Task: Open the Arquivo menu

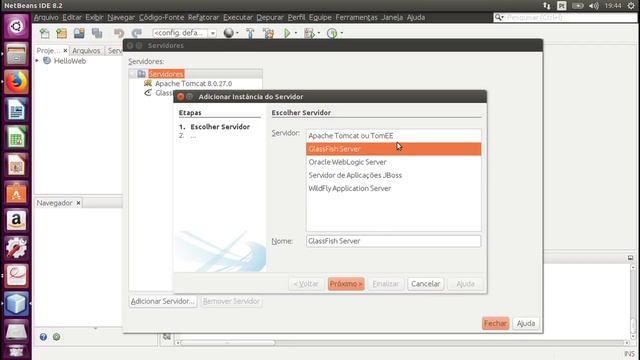Action: click(x=46, y=18)
